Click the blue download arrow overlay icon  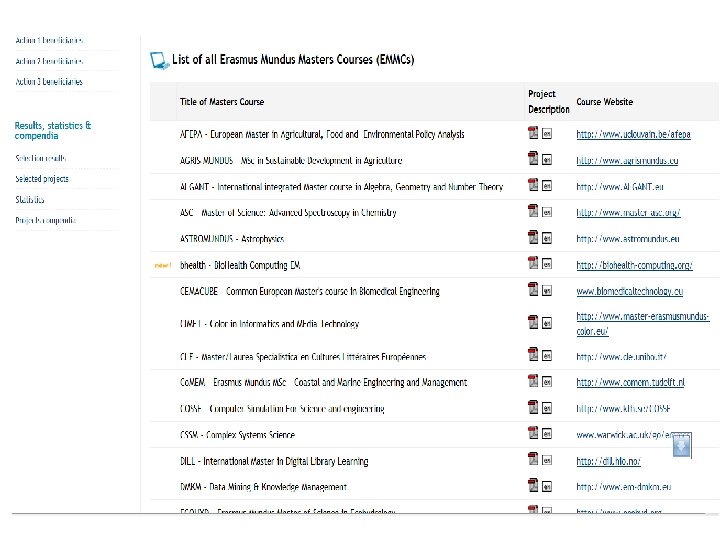(x=681, y=447)
